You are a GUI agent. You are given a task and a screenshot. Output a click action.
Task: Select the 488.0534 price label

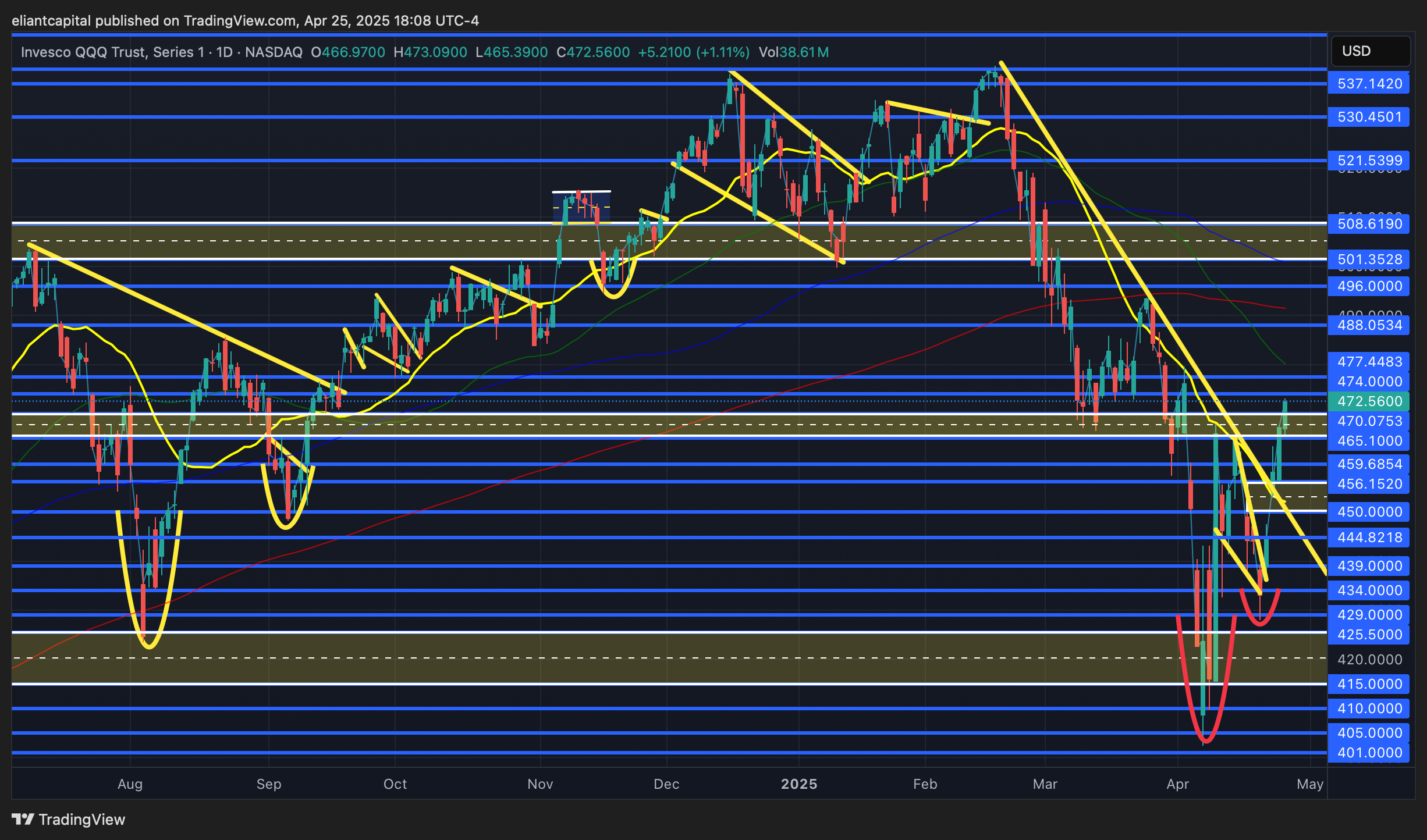click(1369, 325)
